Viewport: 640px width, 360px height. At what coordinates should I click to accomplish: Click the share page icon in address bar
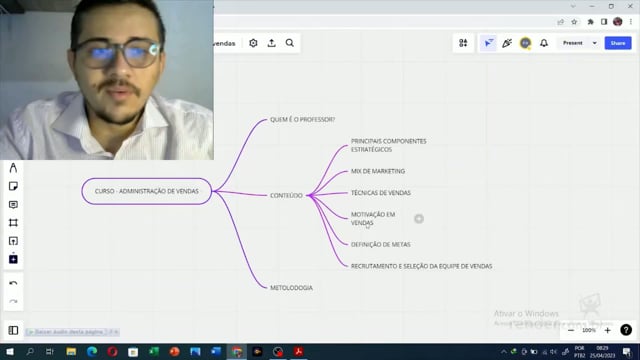(x=560, y=22)
